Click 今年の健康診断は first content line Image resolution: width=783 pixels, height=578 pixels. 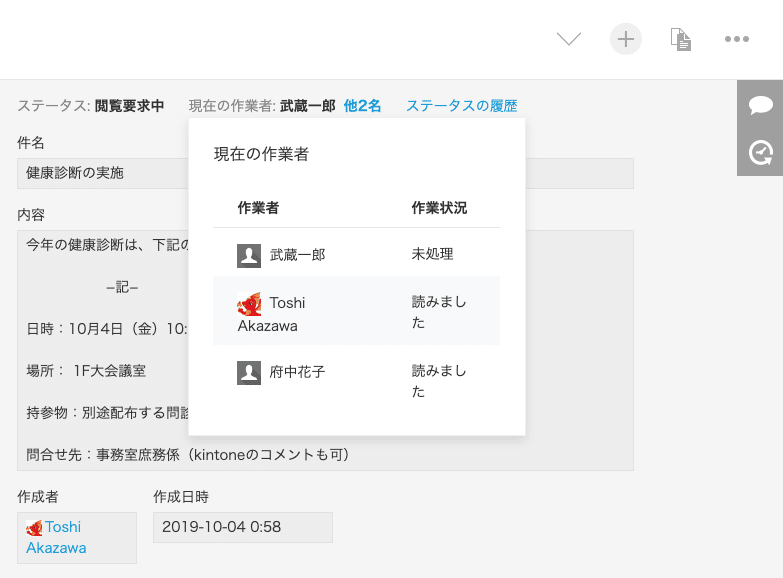[107, 245]
